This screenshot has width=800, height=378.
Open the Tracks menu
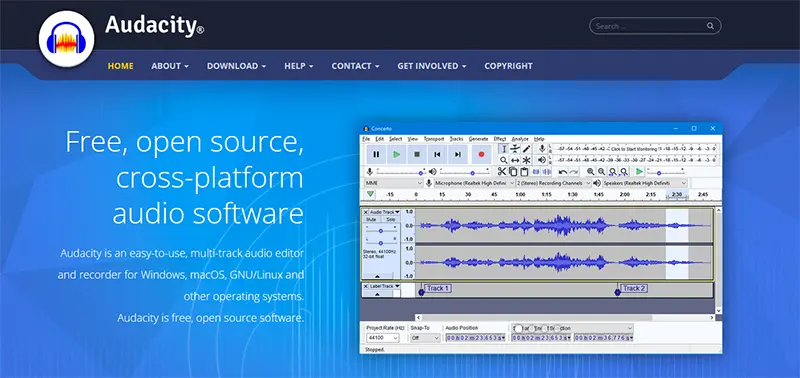[x=457, y=139]
